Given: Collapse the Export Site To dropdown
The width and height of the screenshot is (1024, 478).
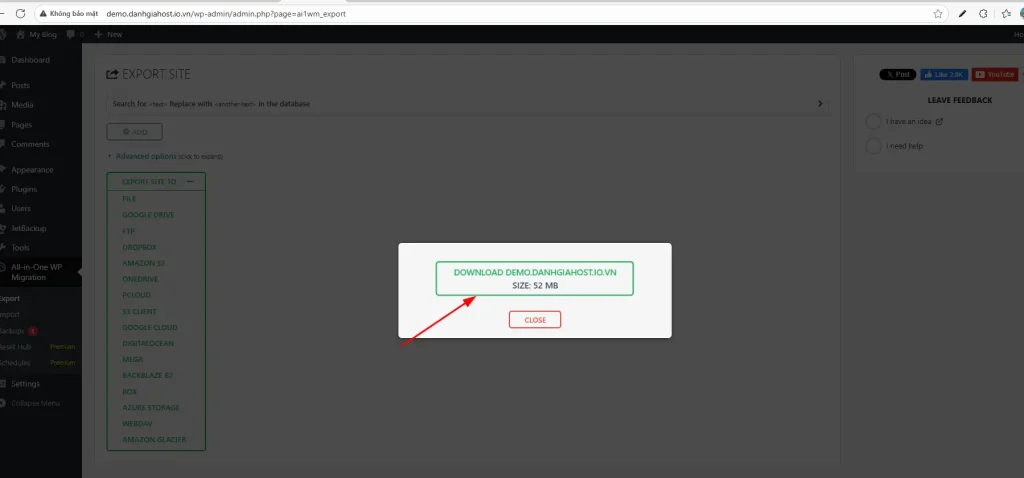Looking at the screenshot, I should click(190, 182).
